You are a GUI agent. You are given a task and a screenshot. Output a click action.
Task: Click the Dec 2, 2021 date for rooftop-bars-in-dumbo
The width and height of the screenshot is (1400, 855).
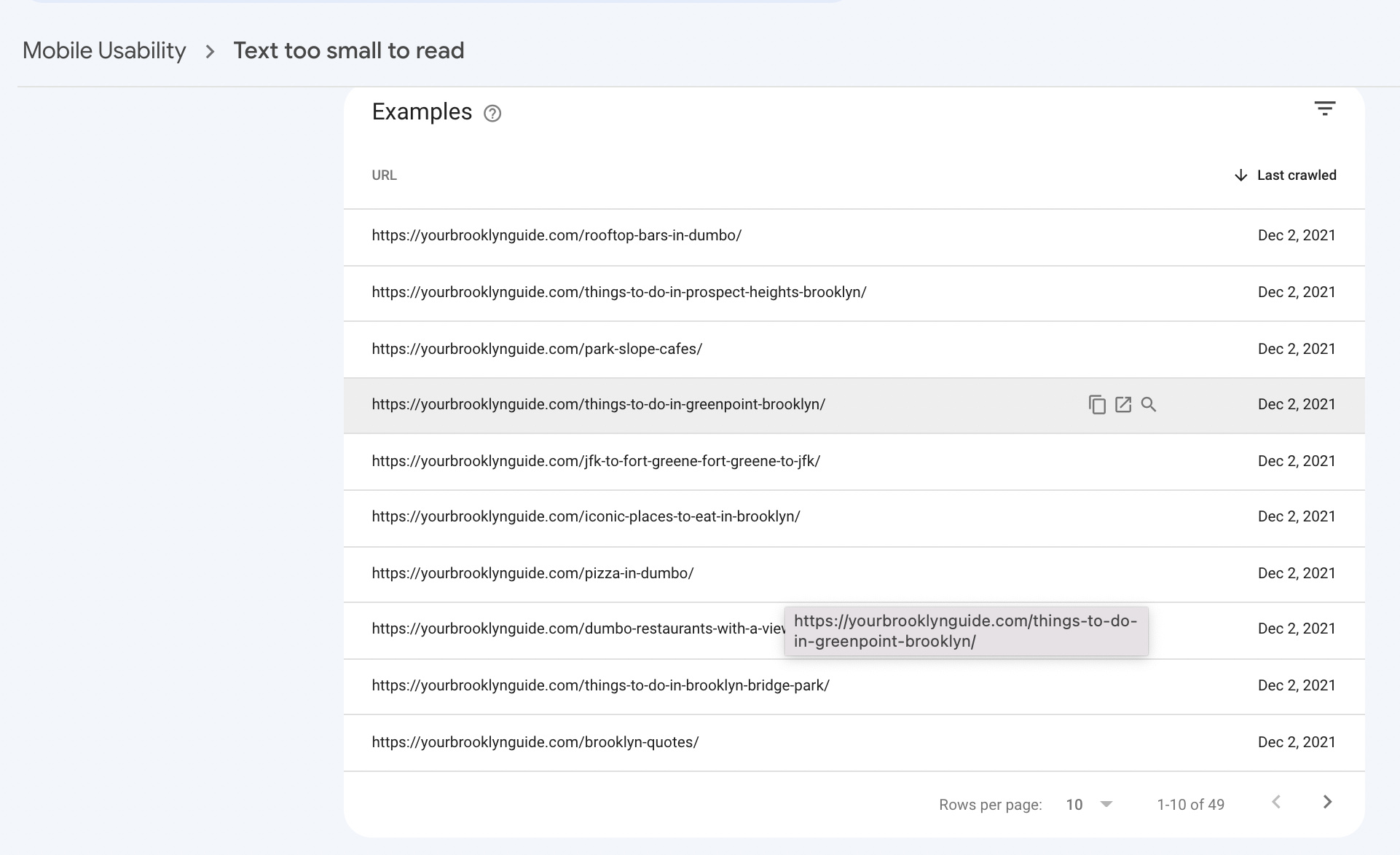(x=1297, y=235)
